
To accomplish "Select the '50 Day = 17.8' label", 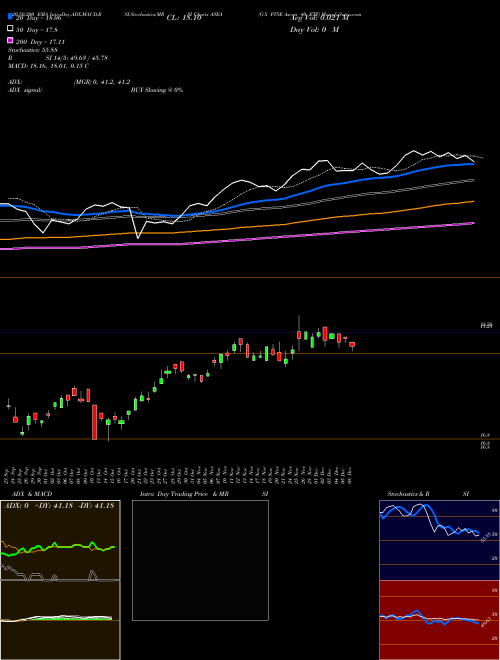I will (37, 30).
